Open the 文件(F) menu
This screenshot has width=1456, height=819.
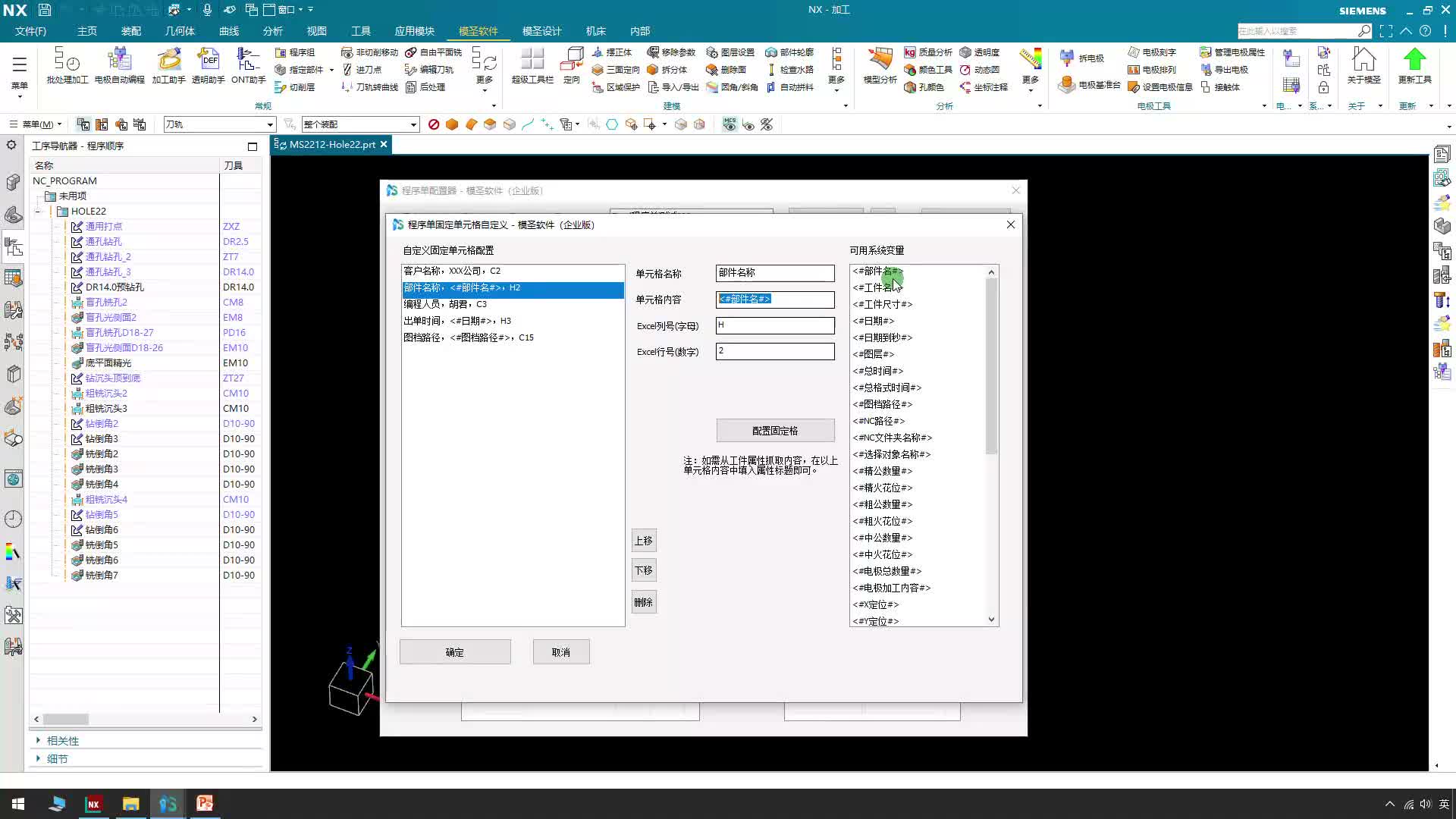[x=30, y=31]
